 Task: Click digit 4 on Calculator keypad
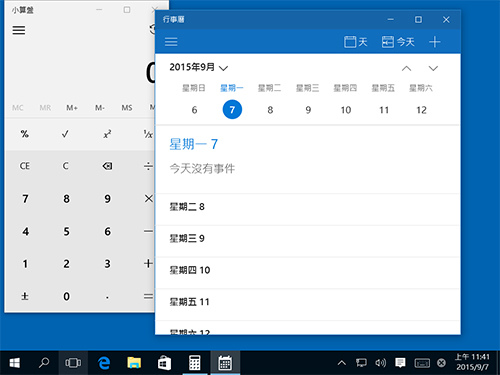25,231
